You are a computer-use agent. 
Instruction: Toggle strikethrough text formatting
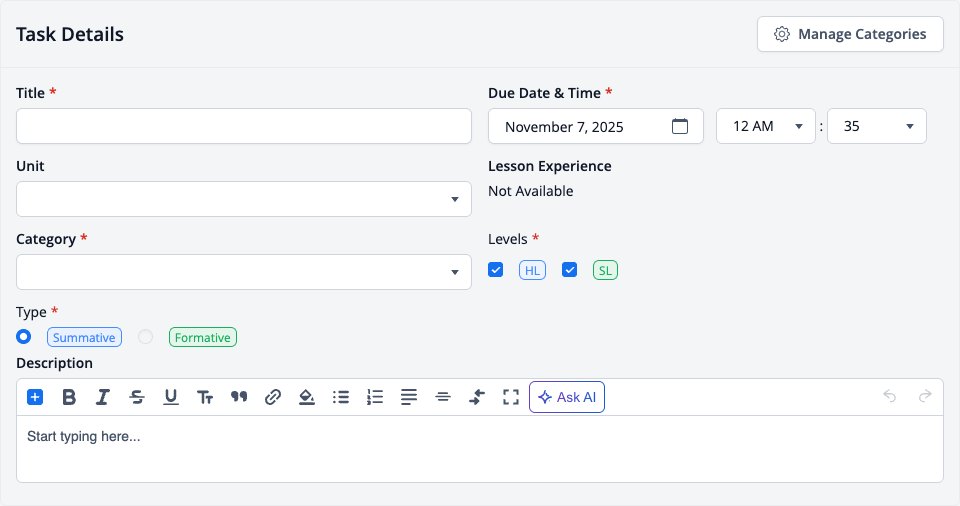[x=137, y=397]
